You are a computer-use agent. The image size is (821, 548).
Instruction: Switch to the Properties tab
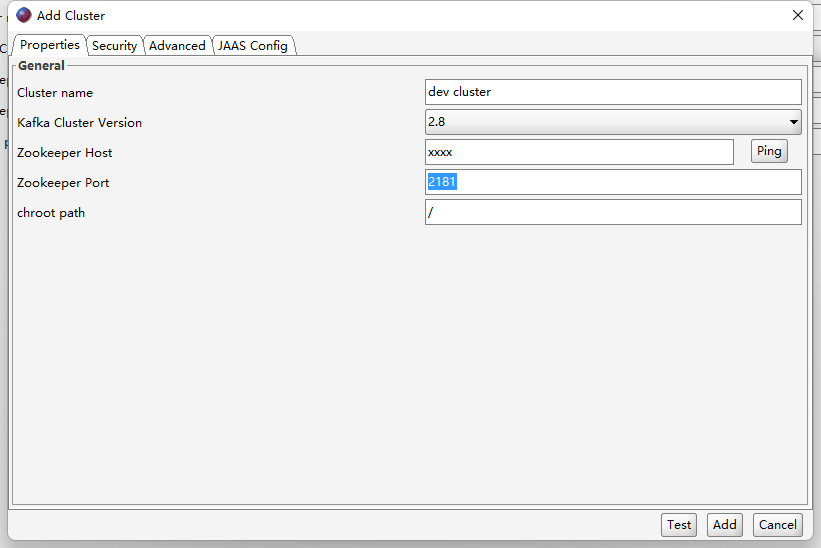pos(49,45)
